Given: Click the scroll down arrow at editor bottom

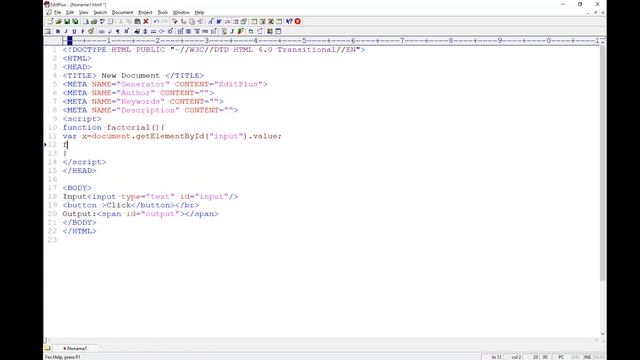Looking at the screenshot, I should point(602,333).
